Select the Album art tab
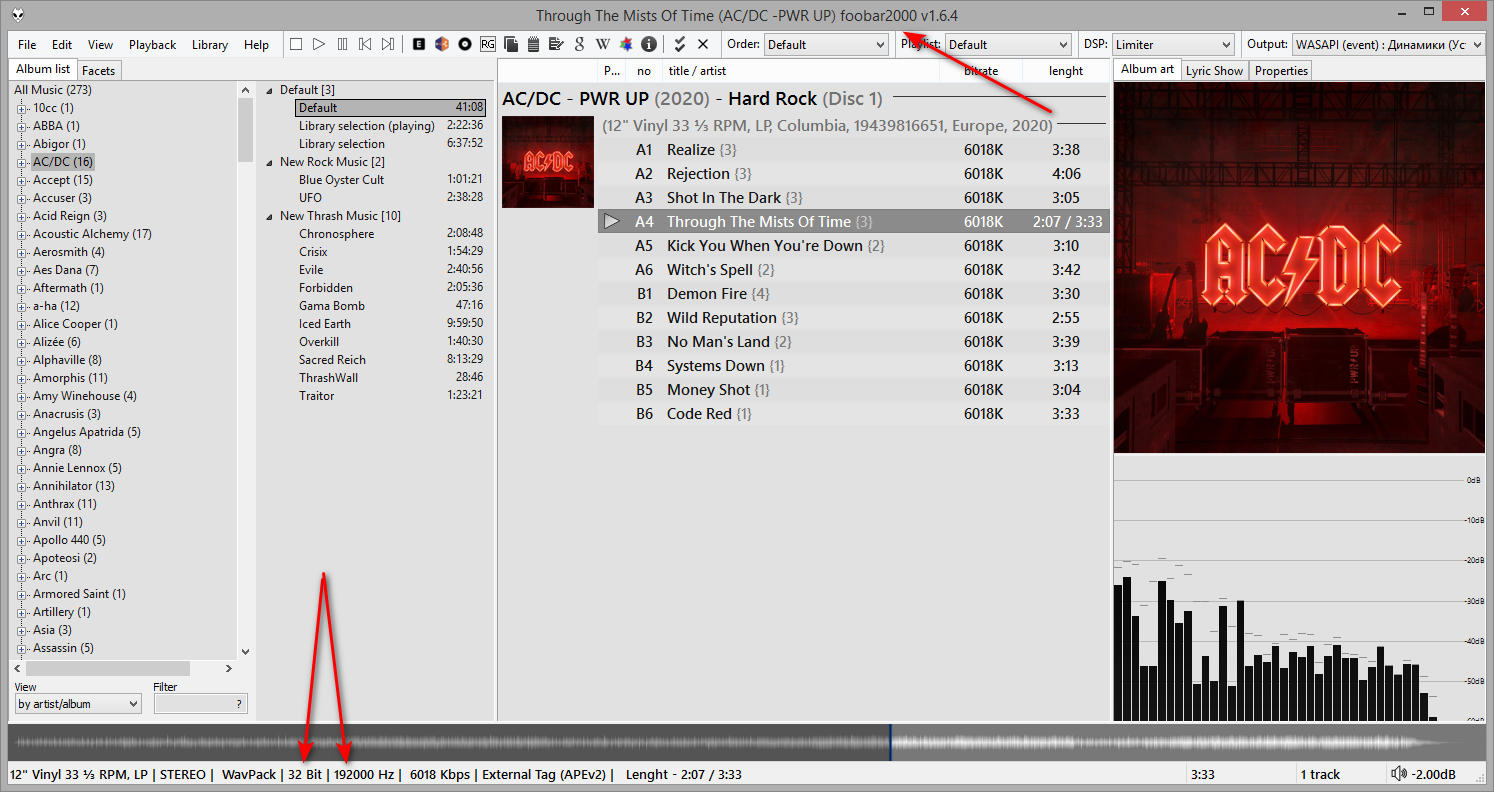 [x=1147, y=69]
